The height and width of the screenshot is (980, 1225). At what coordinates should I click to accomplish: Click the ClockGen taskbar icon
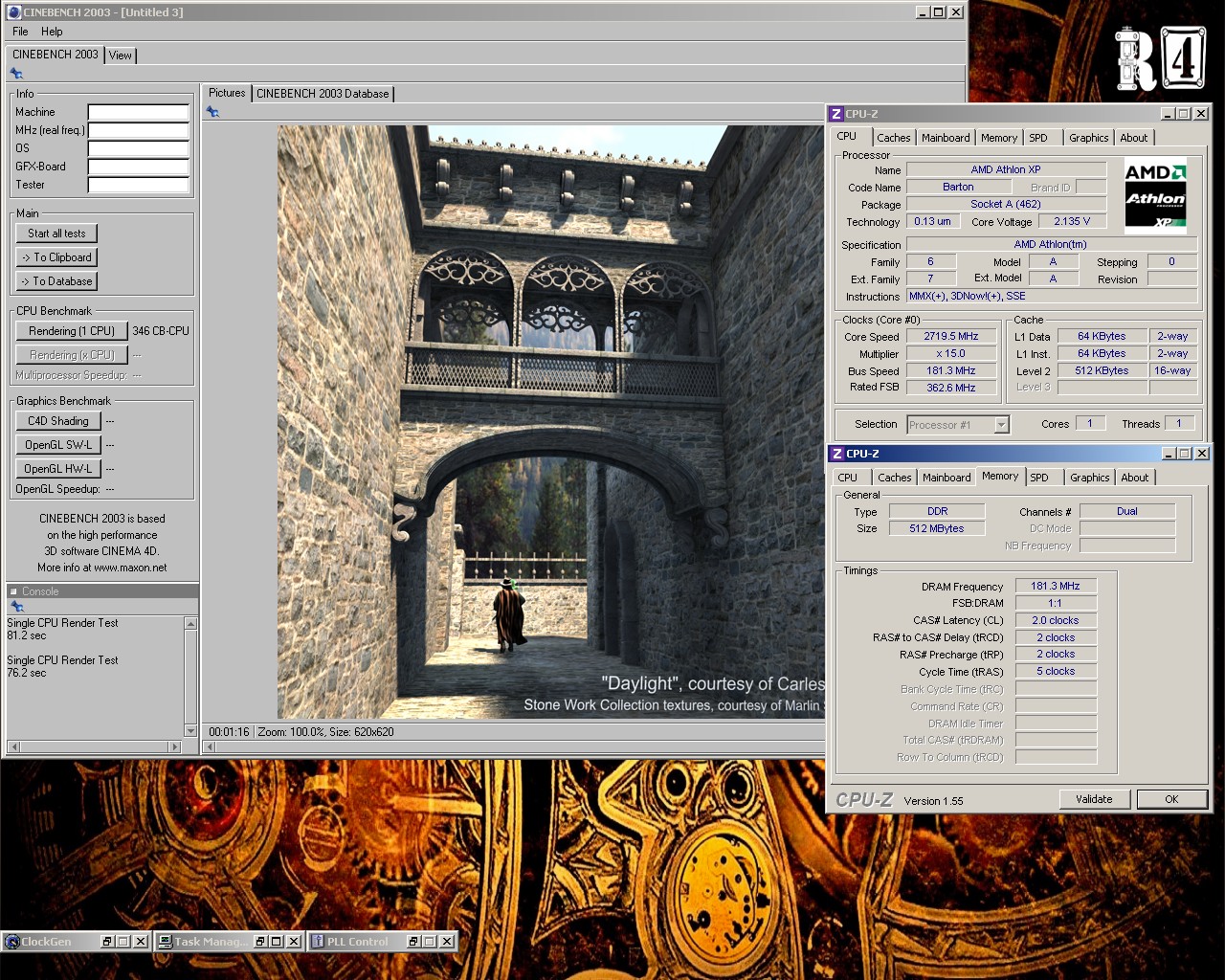point(12,942)
